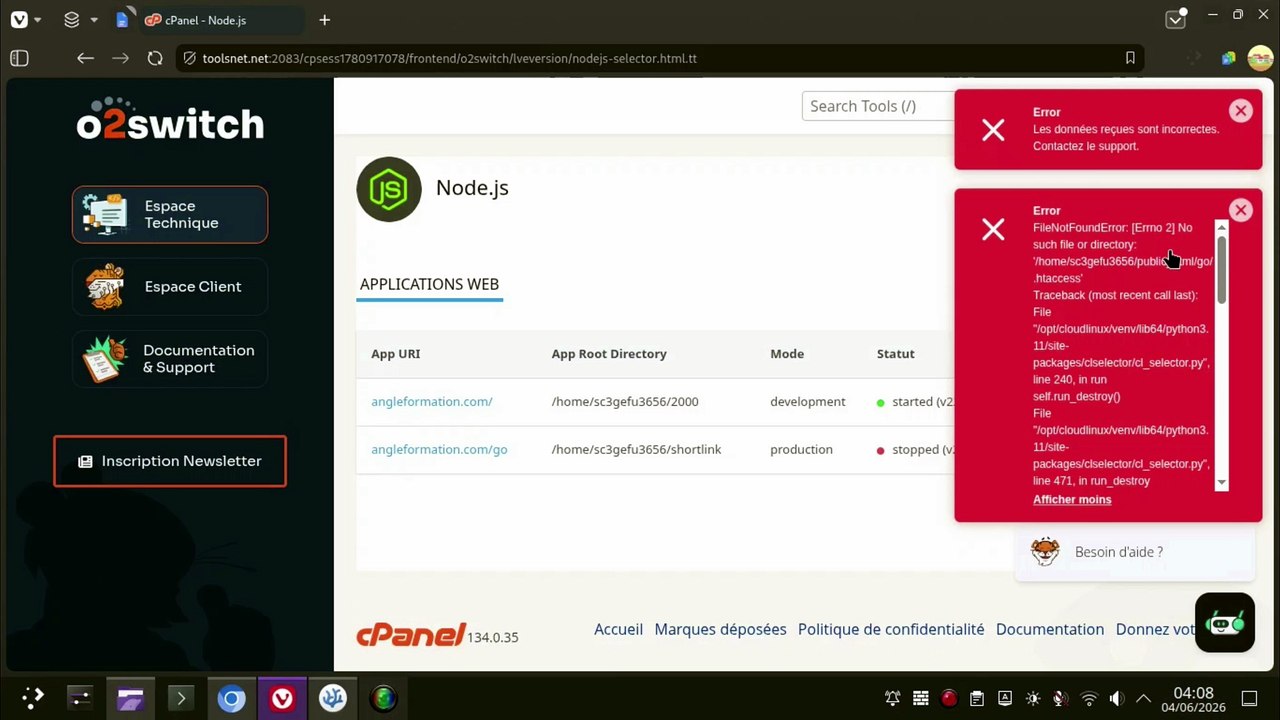Click the started status cell

[915, 401]
